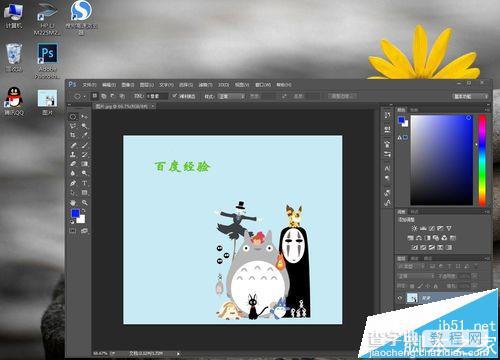Pick a color in the Color panel field
Image resolution: width=500 pixels, height=360 pixels.
coord(441,160)
